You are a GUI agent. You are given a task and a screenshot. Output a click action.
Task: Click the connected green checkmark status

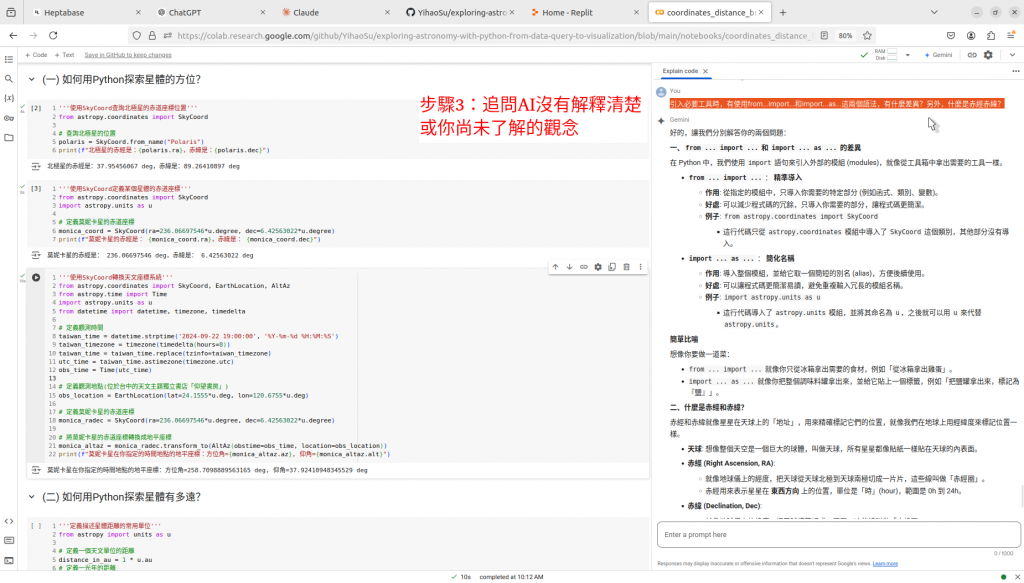pos(864,55)
